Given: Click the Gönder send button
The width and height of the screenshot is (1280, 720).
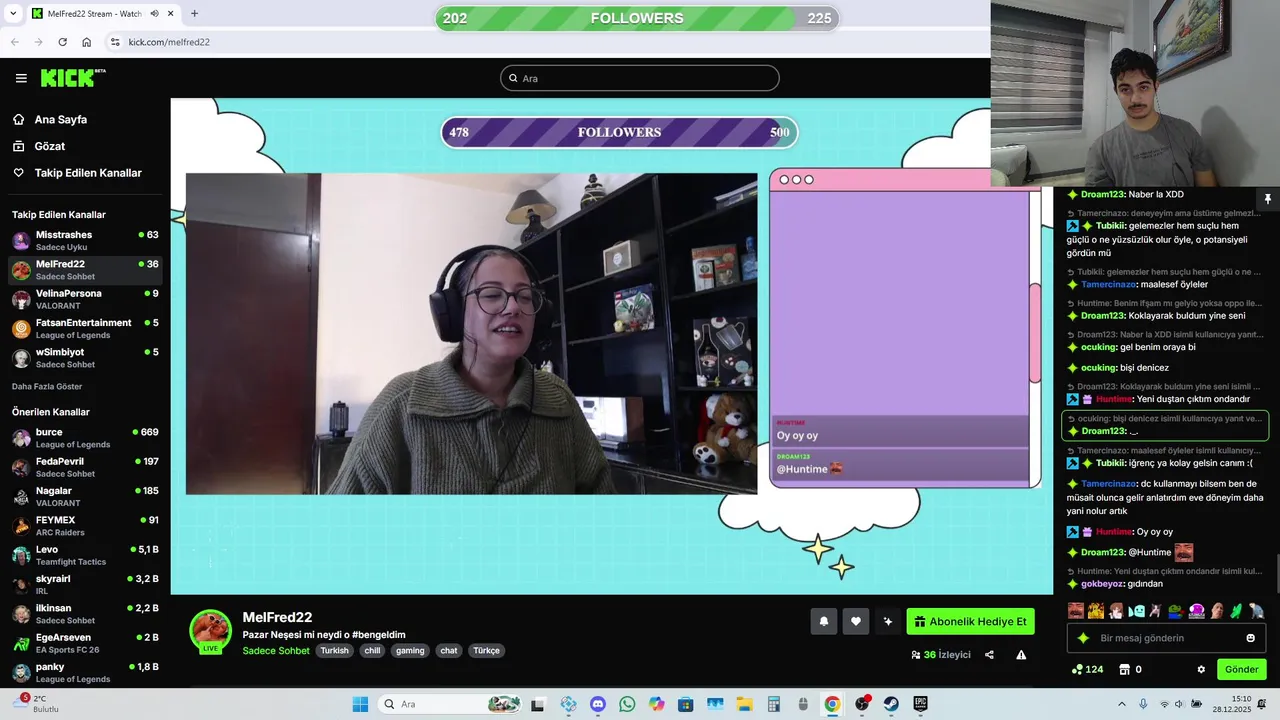Looking at the screenshot, I should coord(1241,669).
